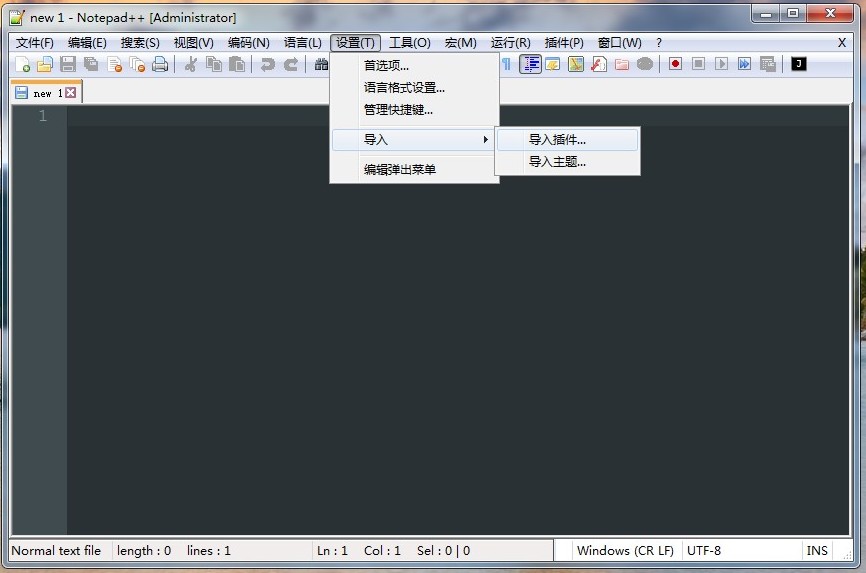Click the Find binoculars icon
This screenshot has height=573, width=866.
click(x=321, y=65)
